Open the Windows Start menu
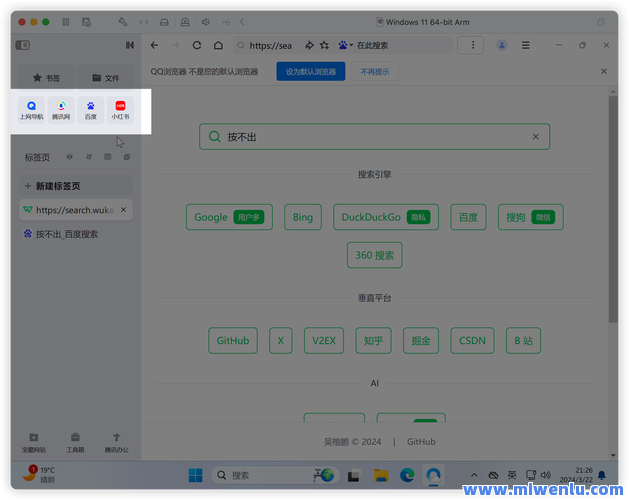 (x=195, y=476)
